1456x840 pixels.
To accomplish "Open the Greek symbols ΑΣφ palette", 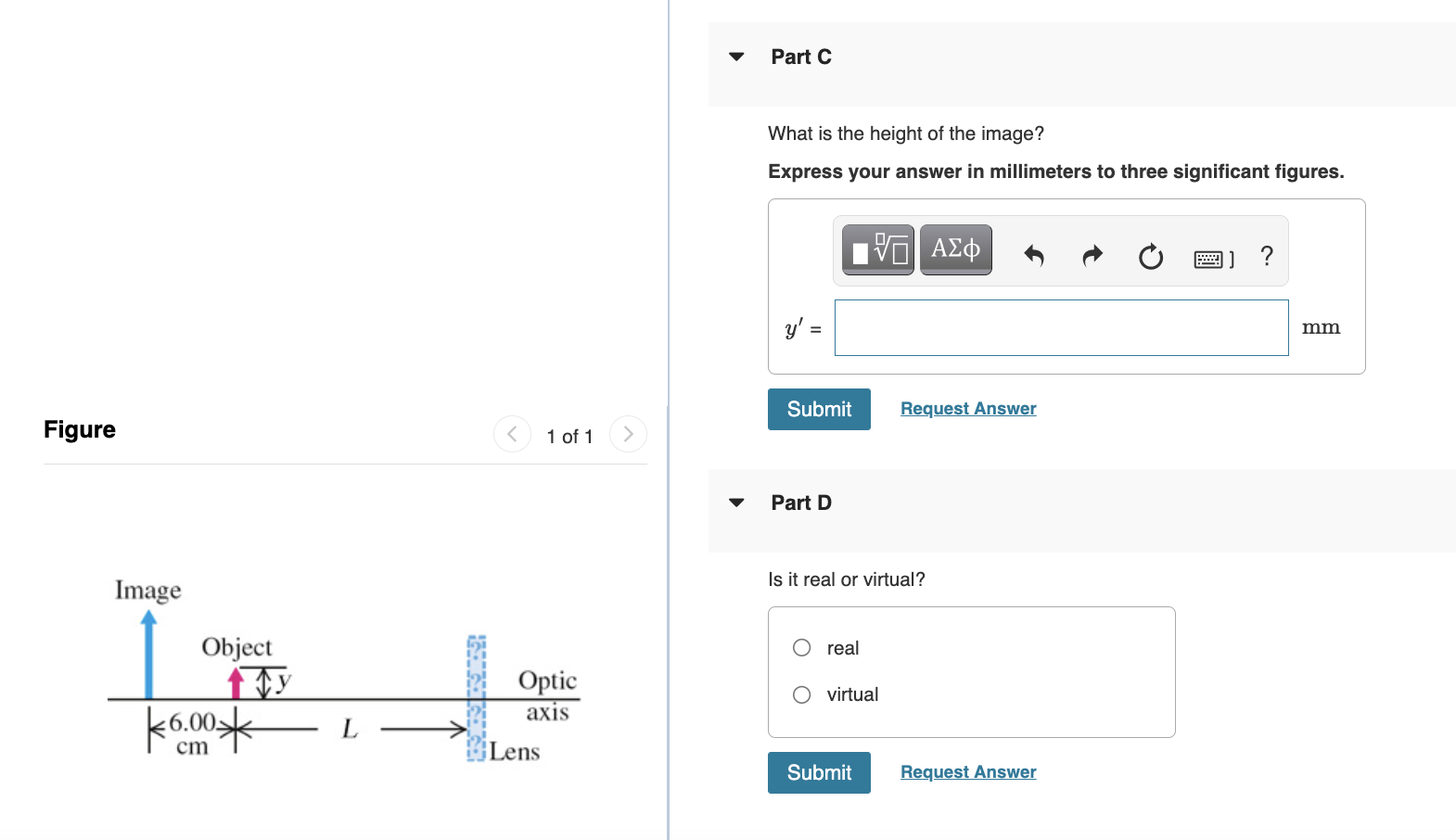I will (955, 248).
